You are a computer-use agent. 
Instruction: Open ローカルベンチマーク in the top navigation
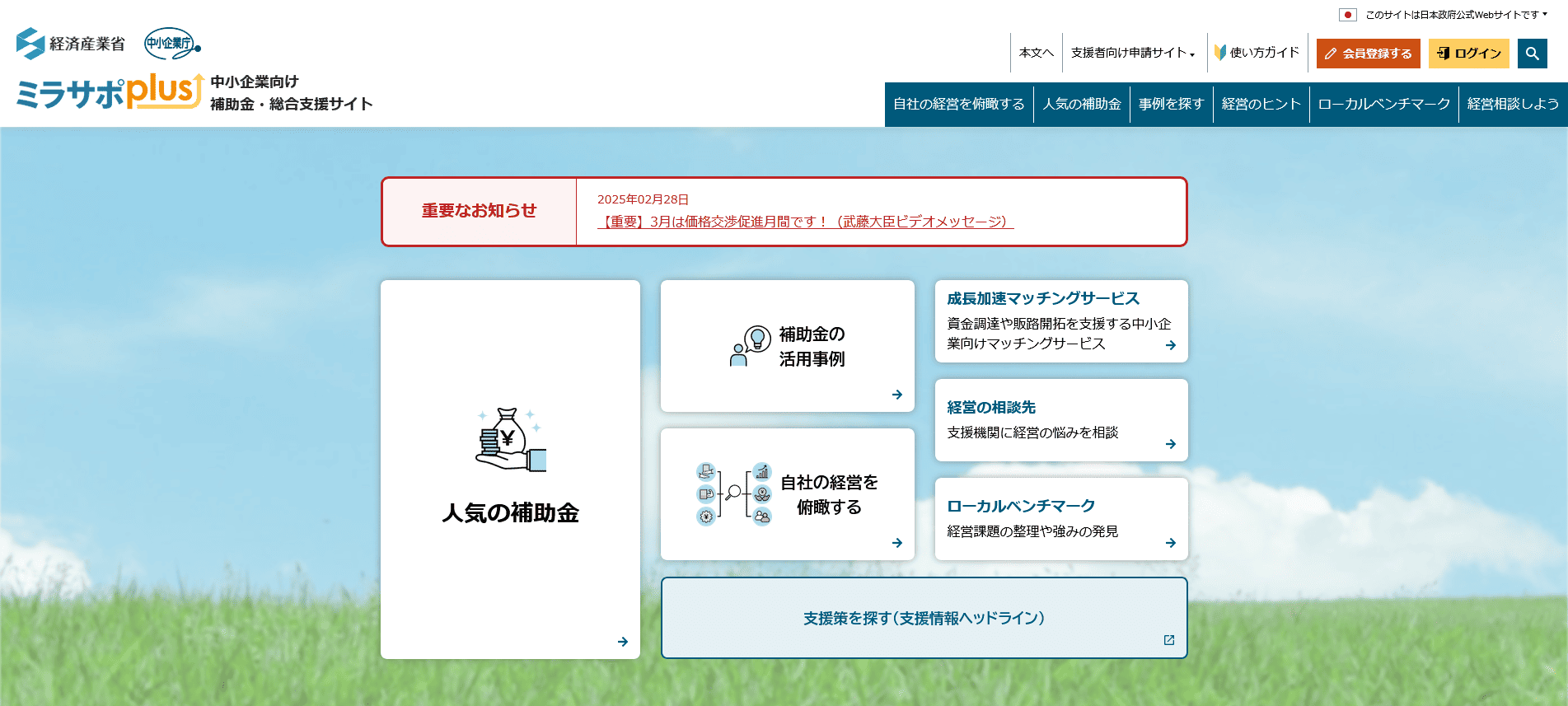(1383, 104)
